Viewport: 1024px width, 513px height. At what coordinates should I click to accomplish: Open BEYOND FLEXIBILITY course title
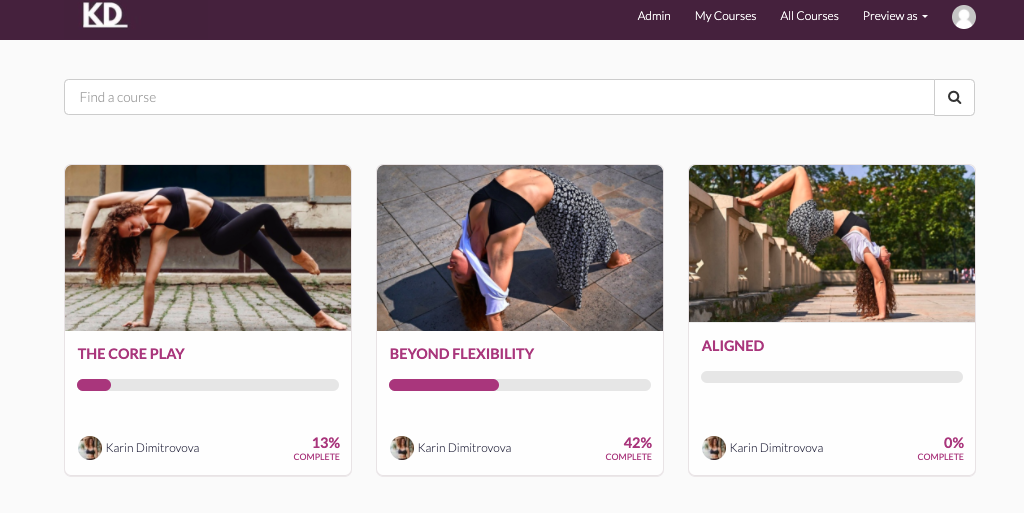tap(461, 354)
